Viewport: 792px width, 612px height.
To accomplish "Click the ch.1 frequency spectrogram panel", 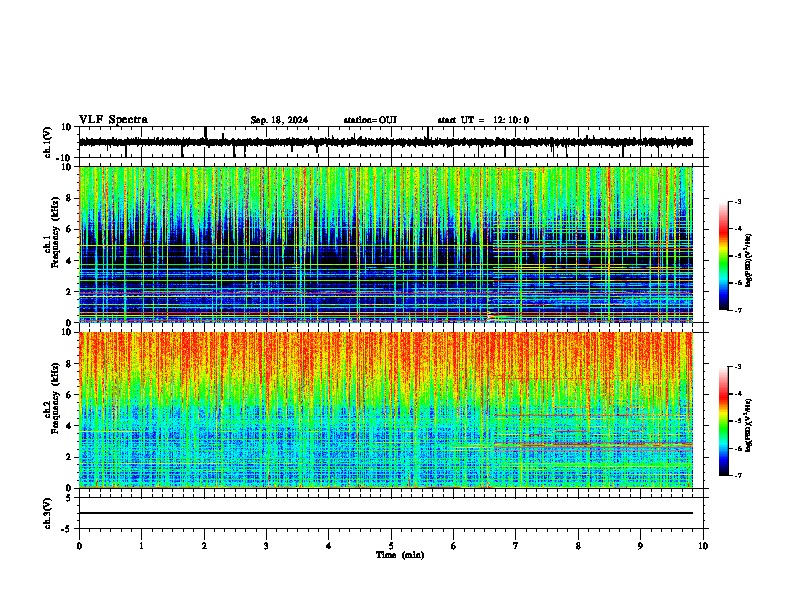I will (385, 244).
